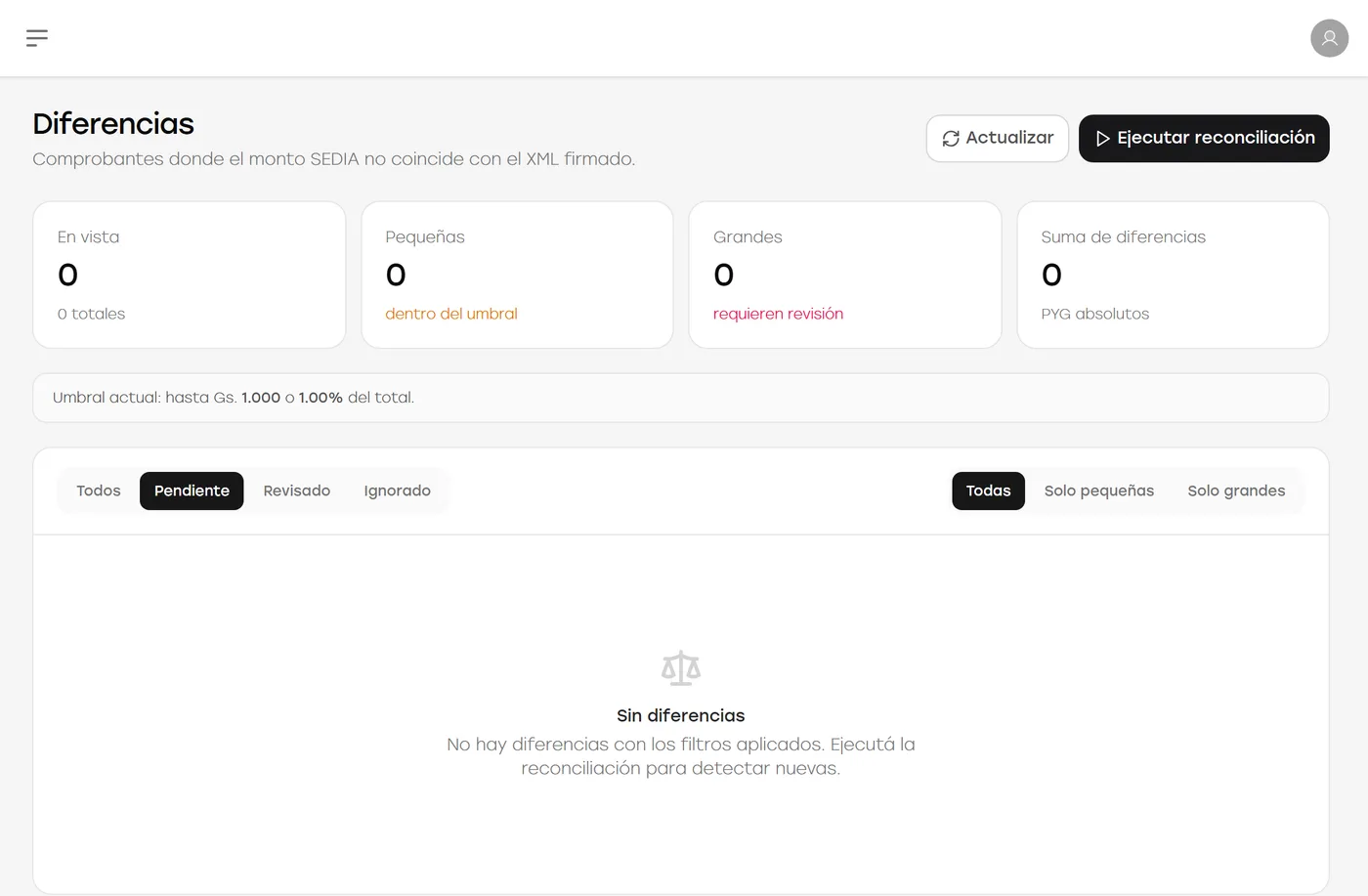Viewport: 1368px width, 896px height.
Task: Click the '0 totales' text
Action: [x=91, y=314]
